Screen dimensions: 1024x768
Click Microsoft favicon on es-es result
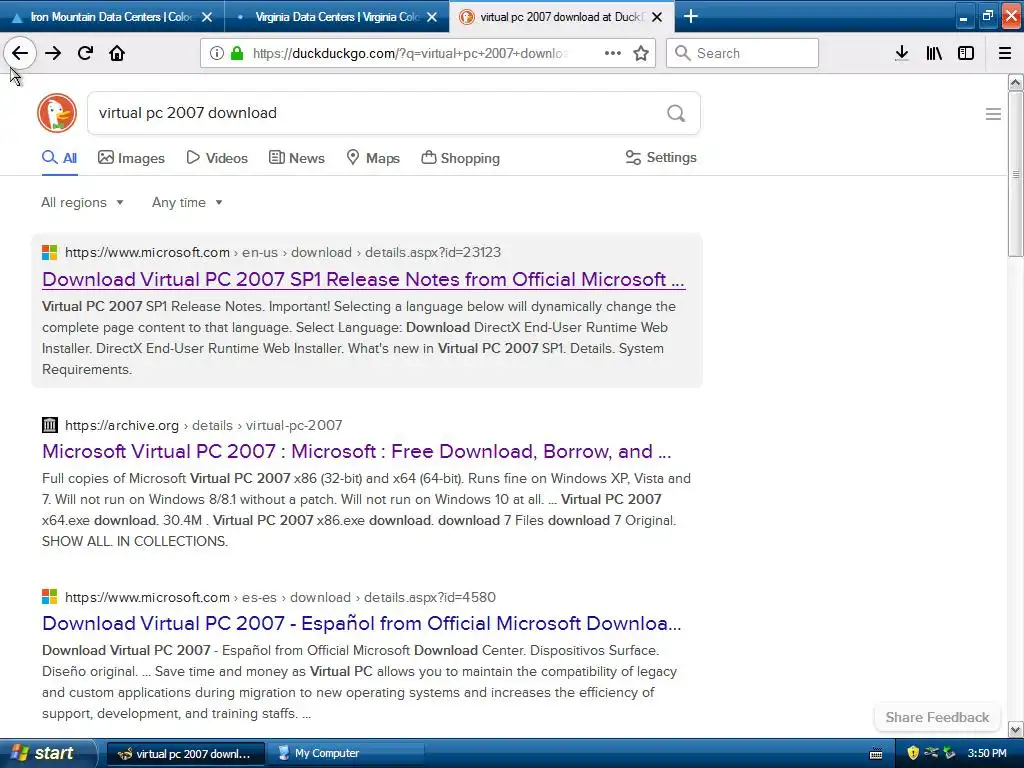tap(50, 597)
